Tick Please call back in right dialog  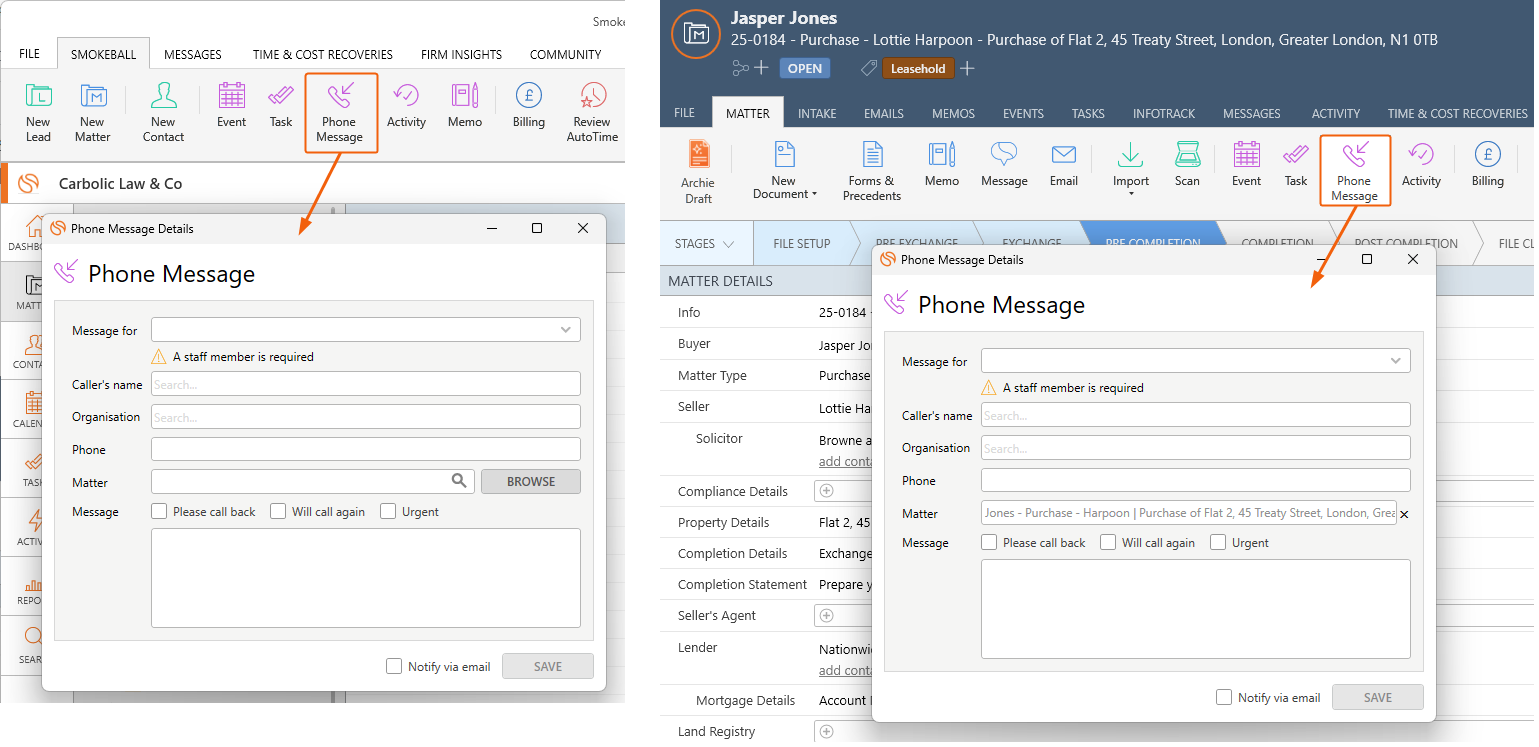989,542
